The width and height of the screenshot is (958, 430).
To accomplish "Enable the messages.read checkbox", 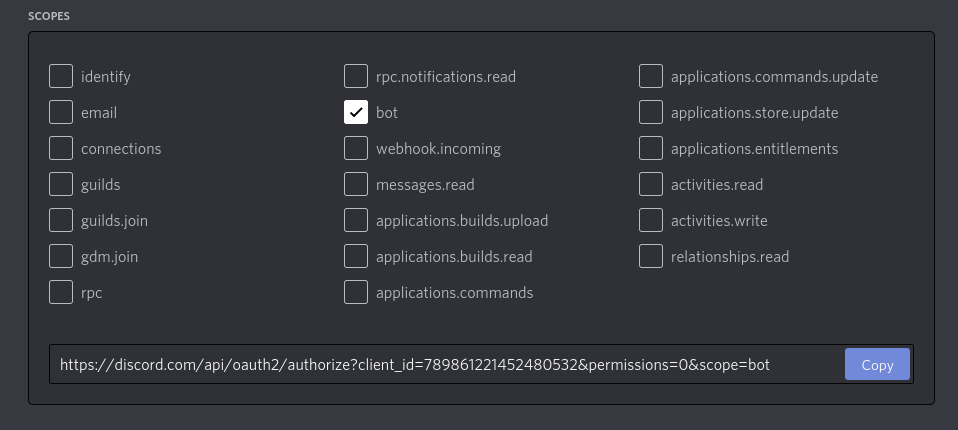I will [356, 185].
